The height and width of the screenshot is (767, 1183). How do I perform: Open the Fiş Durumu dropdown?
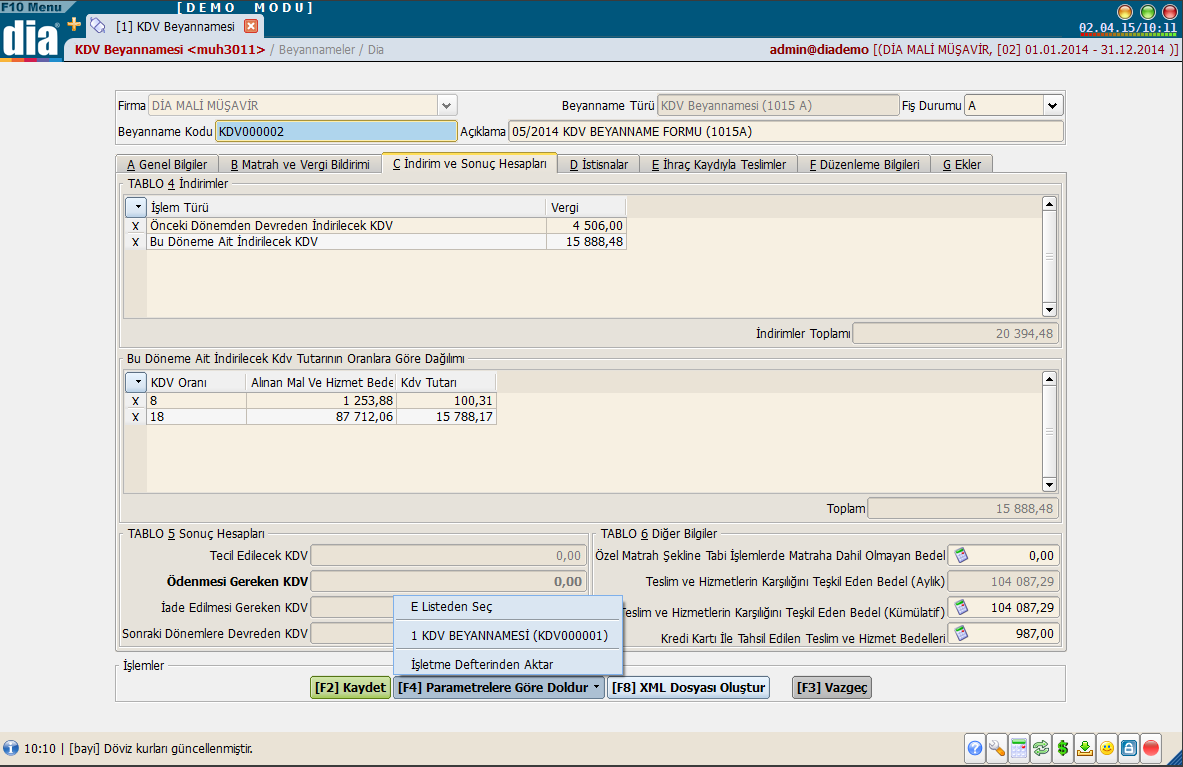click(x=1052, y=106)
